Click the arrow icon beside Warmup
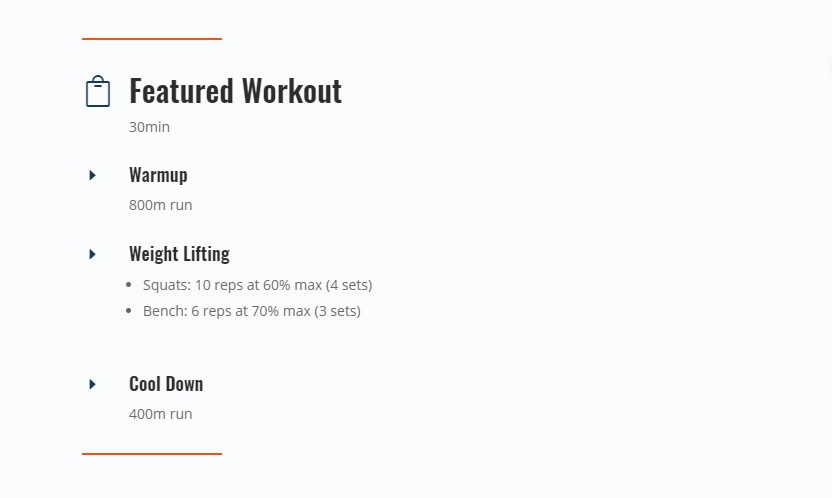Image resolution: width=832 pixels, height=498 pixels. 93,175
